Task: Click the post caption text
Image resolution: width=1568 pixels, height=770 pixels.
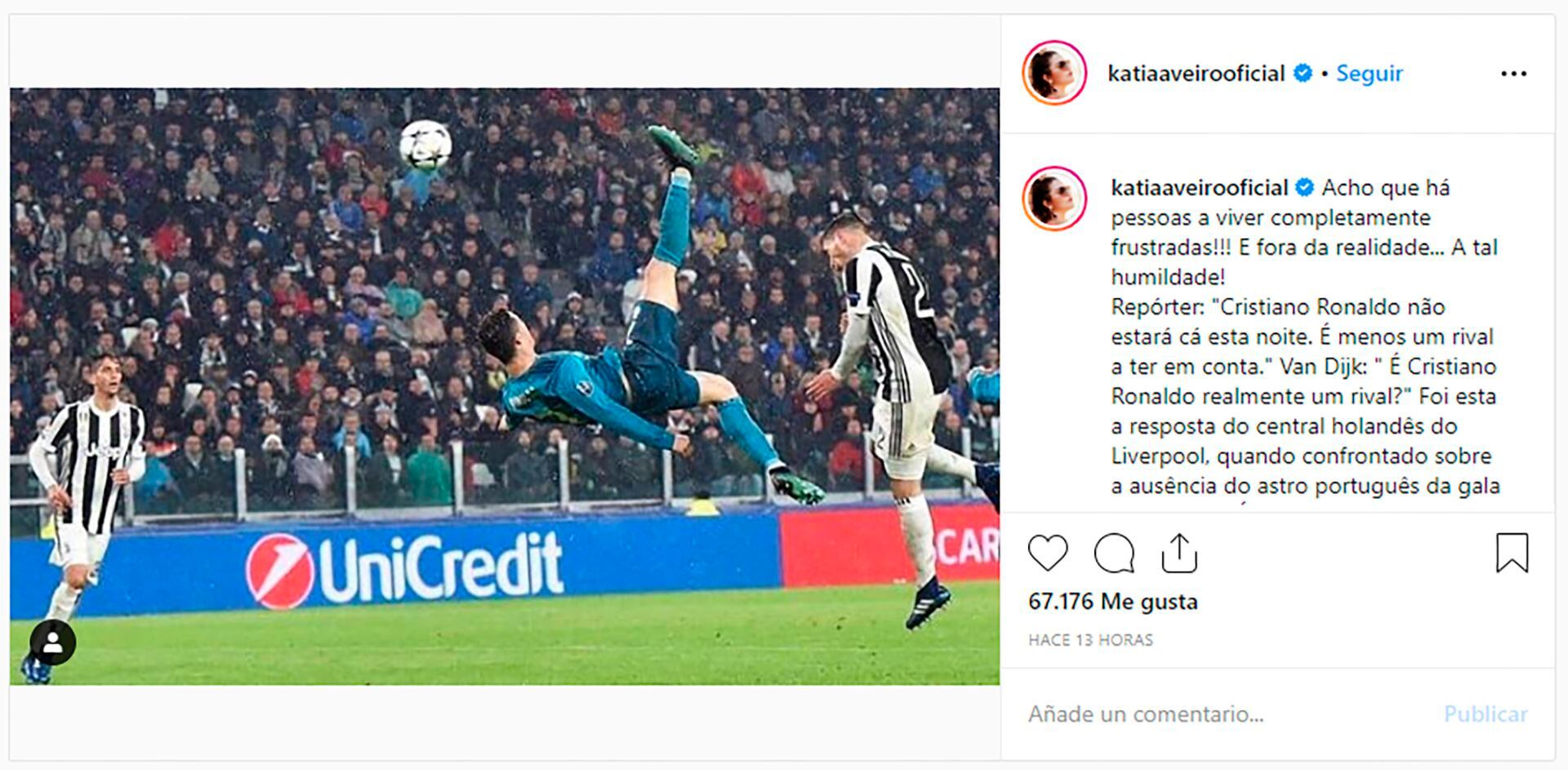Action: (1305, 336)
